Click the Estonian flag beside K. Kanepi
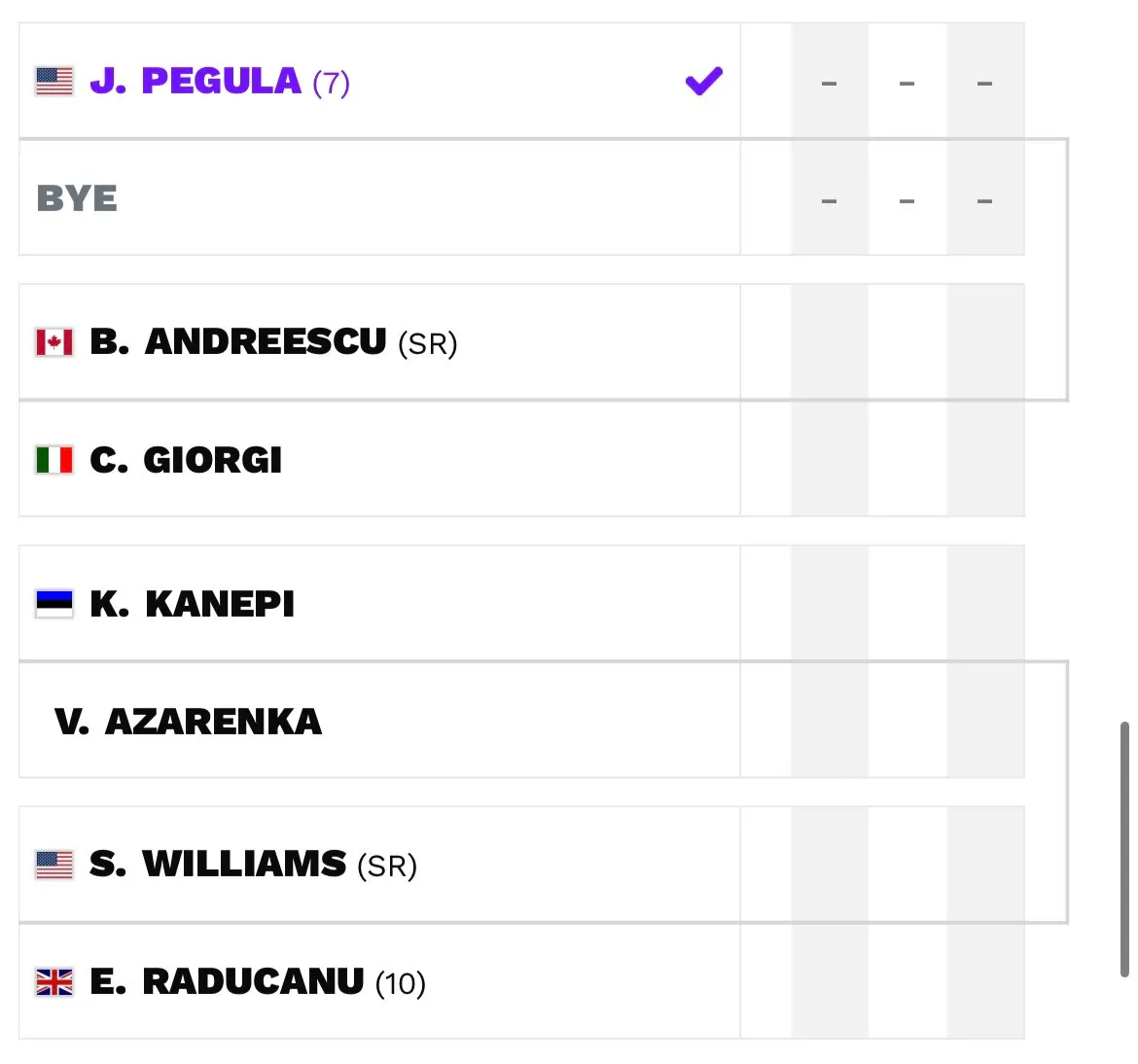The width and height of the screenshot is (1138, 1064). click(x=54, y=604)
